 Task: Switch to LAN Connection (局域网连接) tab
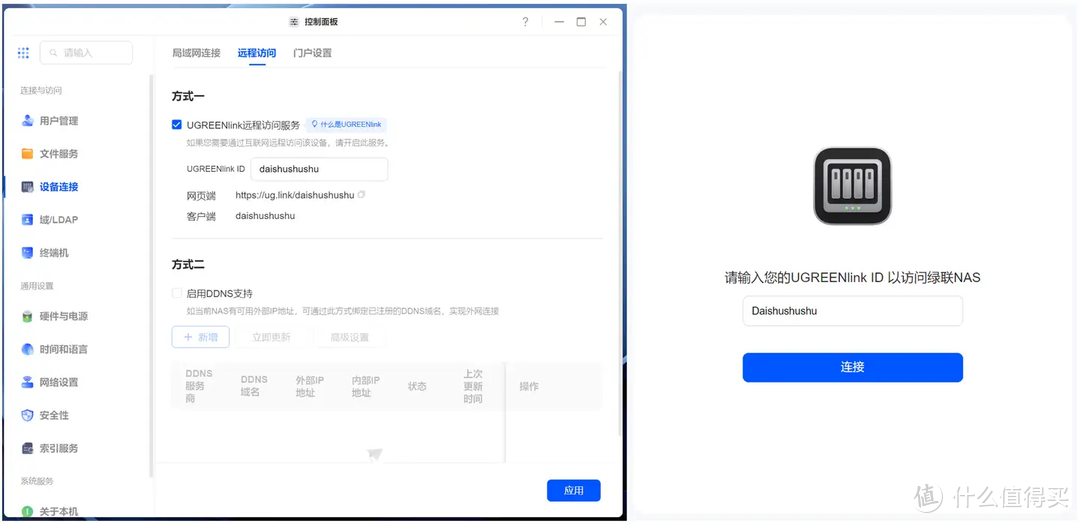click(x=196, y=52)
